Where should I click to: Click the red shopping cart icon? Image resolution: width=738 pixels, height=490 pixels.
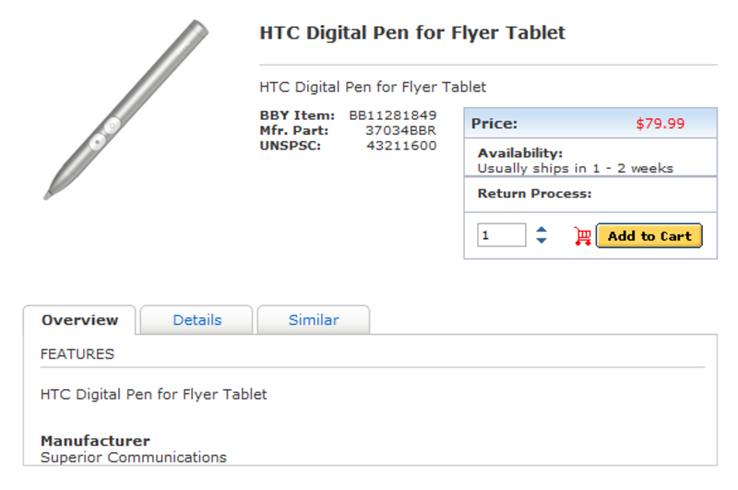click(x=583, y=236)
